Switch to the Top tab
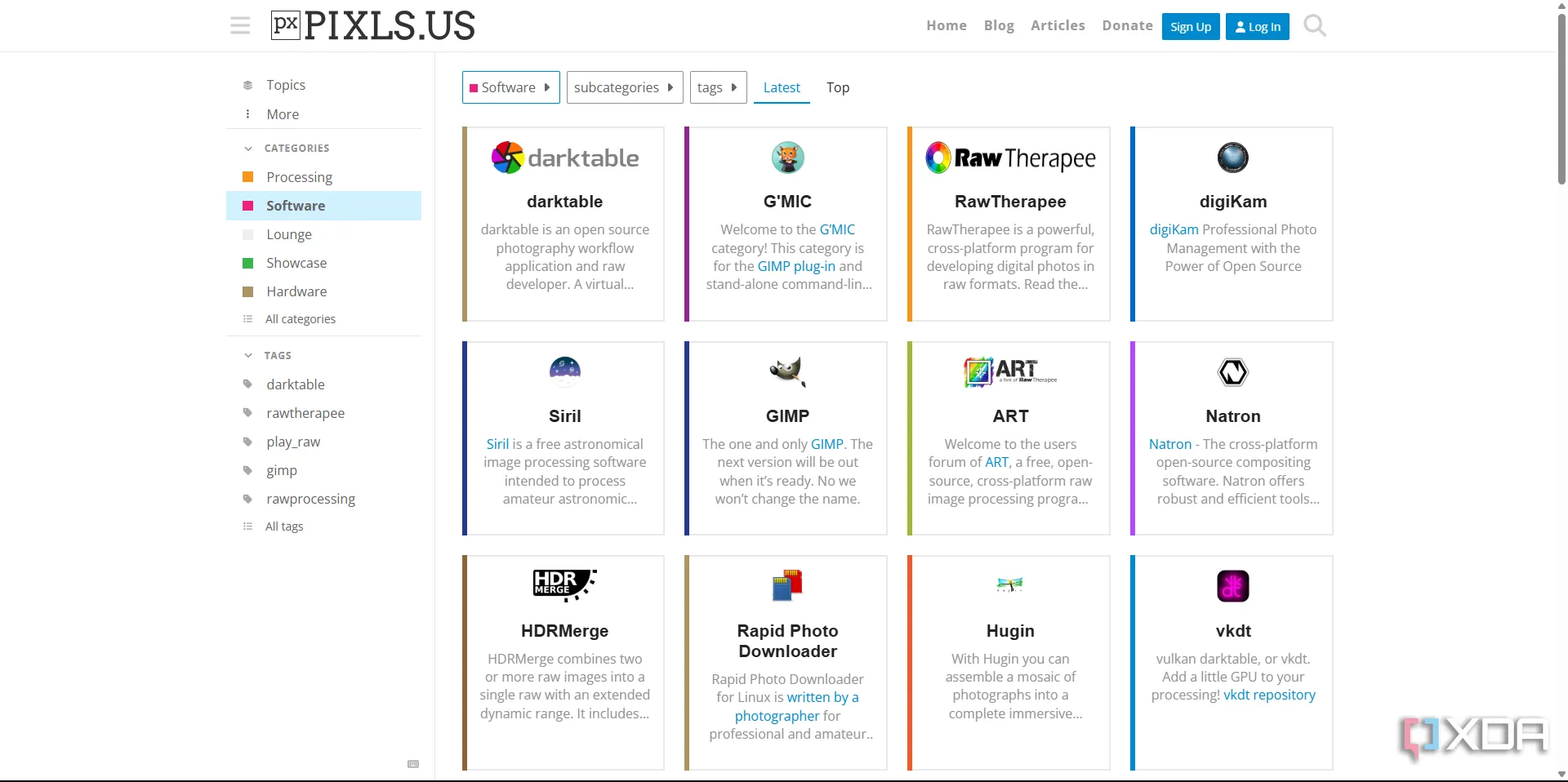Viewport: 1568px width, 782px height. tap(838, 87)
